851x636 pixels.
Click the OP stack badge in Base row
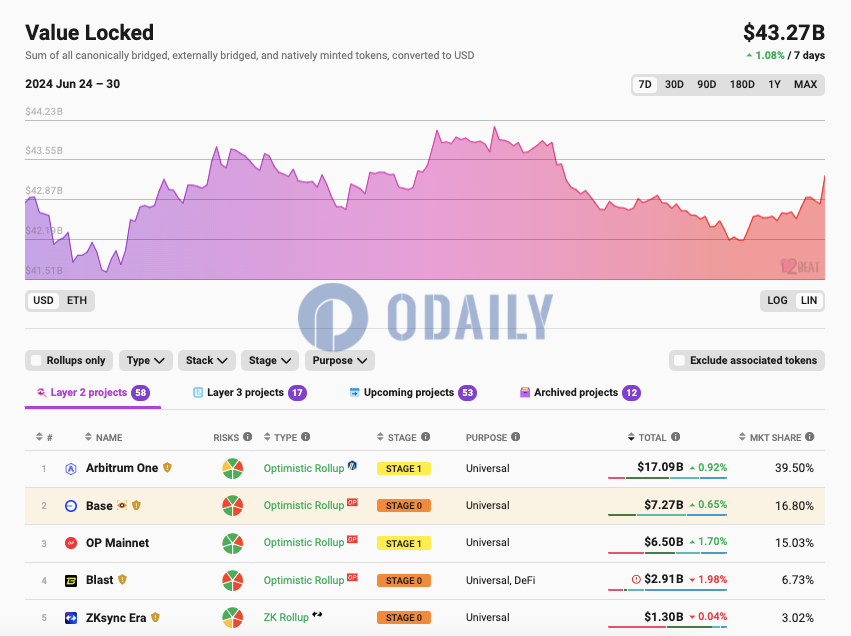click(x=352, y=502)
